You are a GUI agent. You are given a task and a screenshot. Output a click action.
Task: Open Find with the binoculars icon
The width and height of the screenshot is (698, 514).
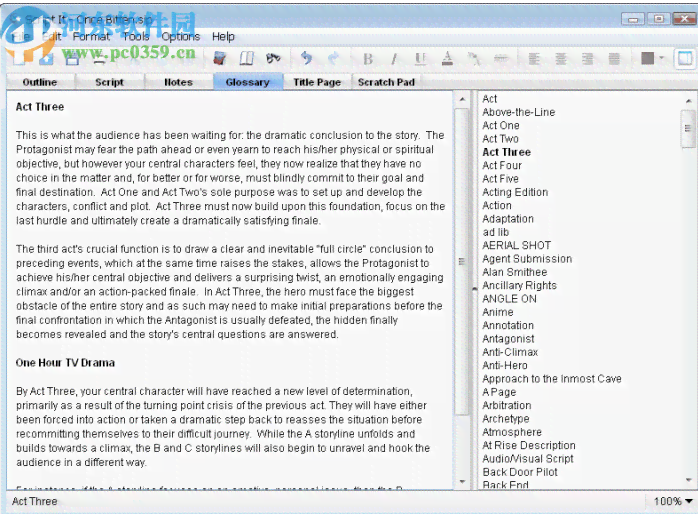pyautogui.click(x=273, y=58)
